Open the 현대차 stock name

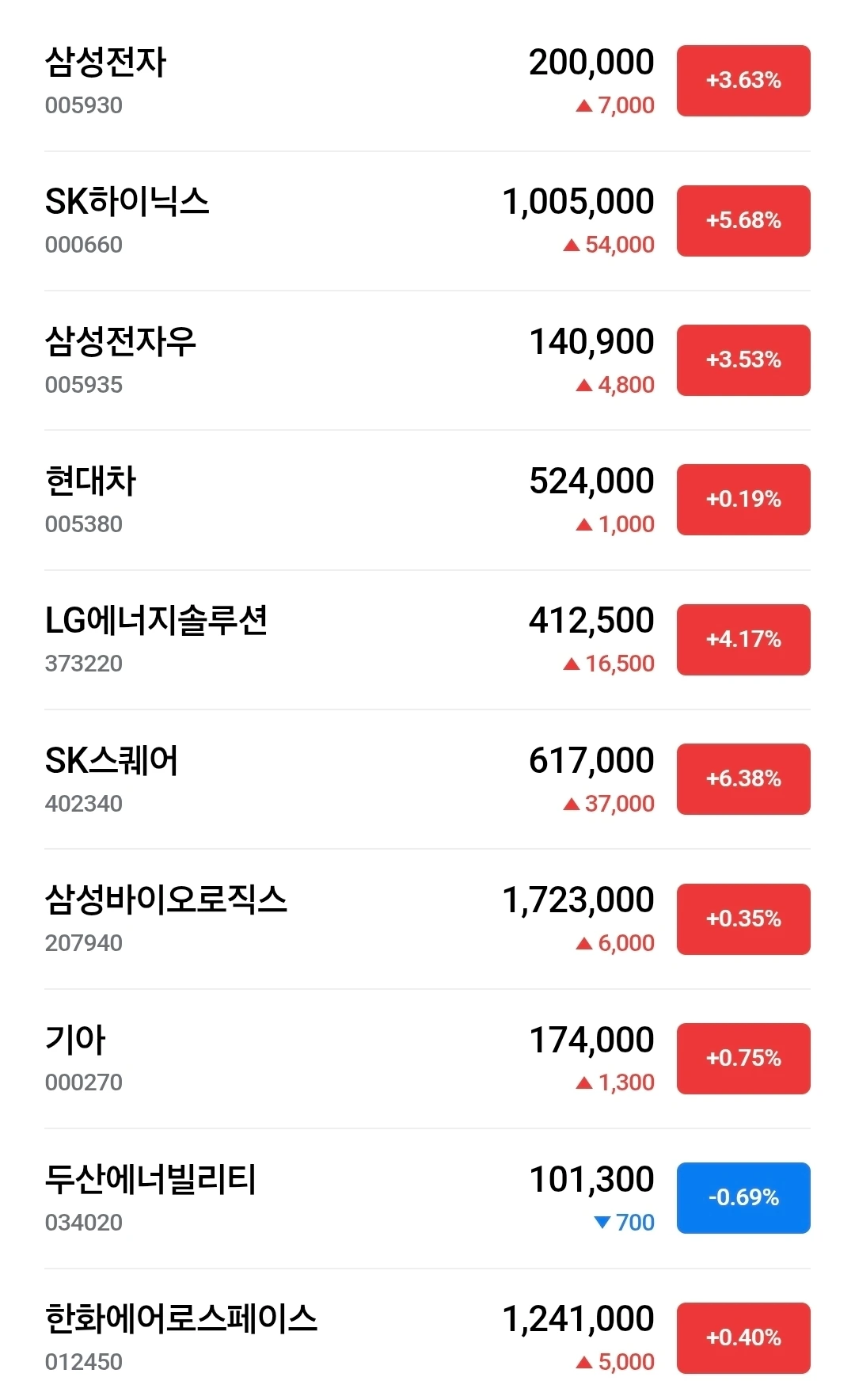click(90, 481)
